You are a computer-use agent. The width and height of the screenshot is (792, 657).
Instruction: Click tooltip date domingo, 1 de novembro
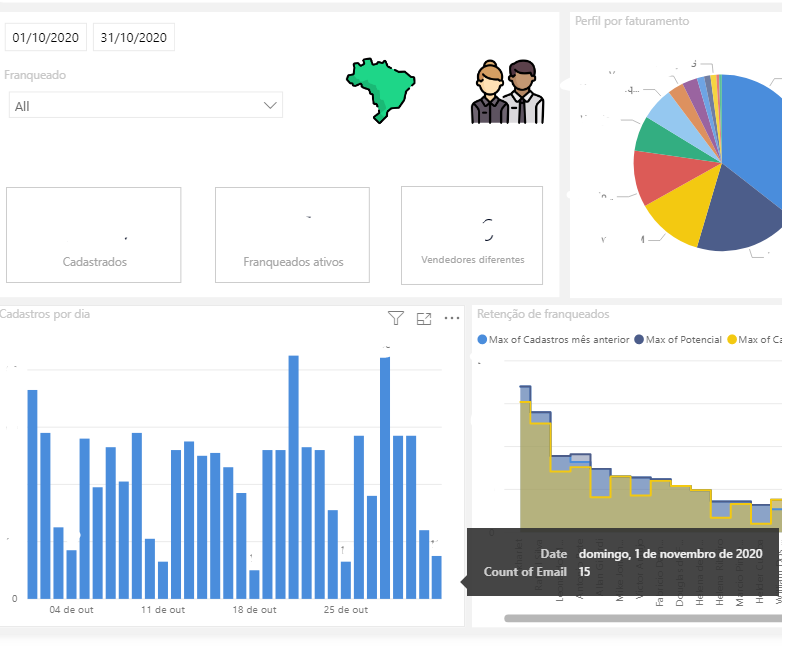coord(670,554)
